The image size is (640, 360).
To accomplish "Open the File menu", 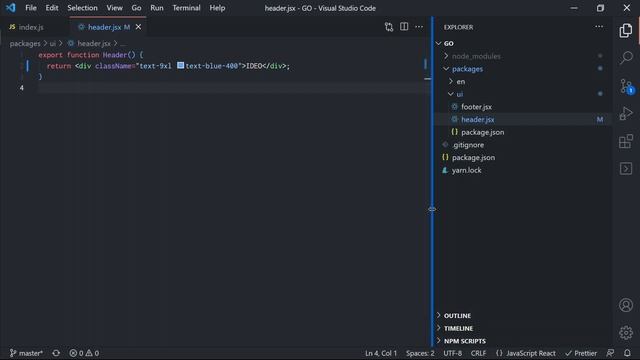I will click(x=31, y=8).
